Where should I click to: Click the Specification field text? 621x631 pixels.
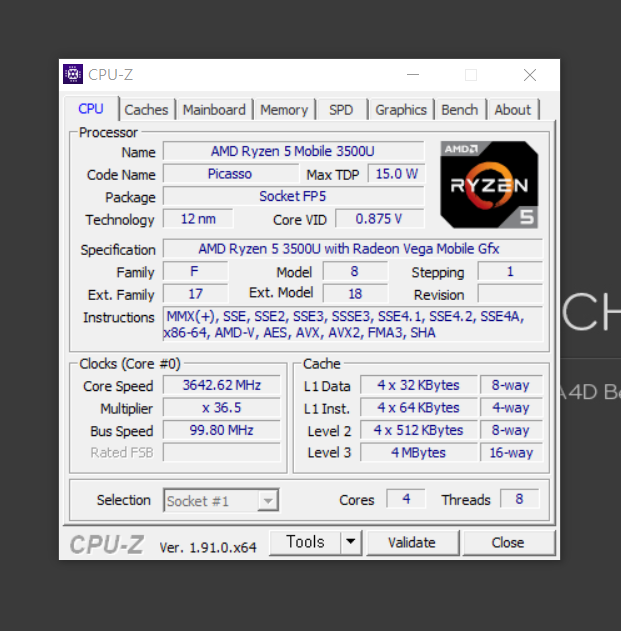353,249
